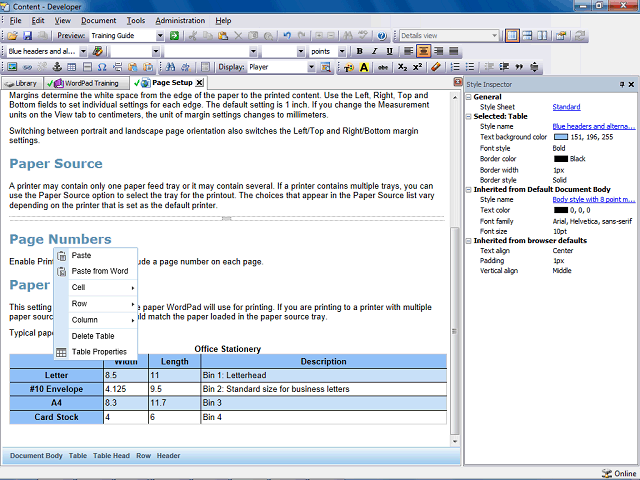This screenshot has width=640, height=480.
Task: Open the points unit dropdown
Action: 342,51
